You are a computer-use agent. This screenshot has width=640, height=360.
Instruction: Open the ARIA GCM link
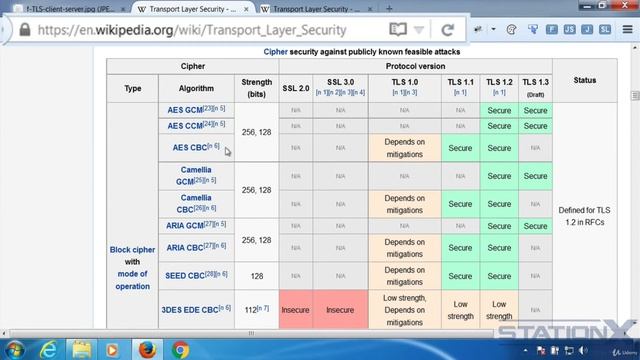coord(185,226)
